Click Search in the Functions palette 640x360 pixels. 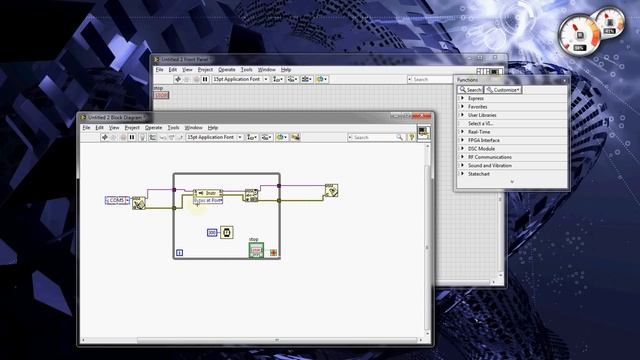[x=470, y=90]
